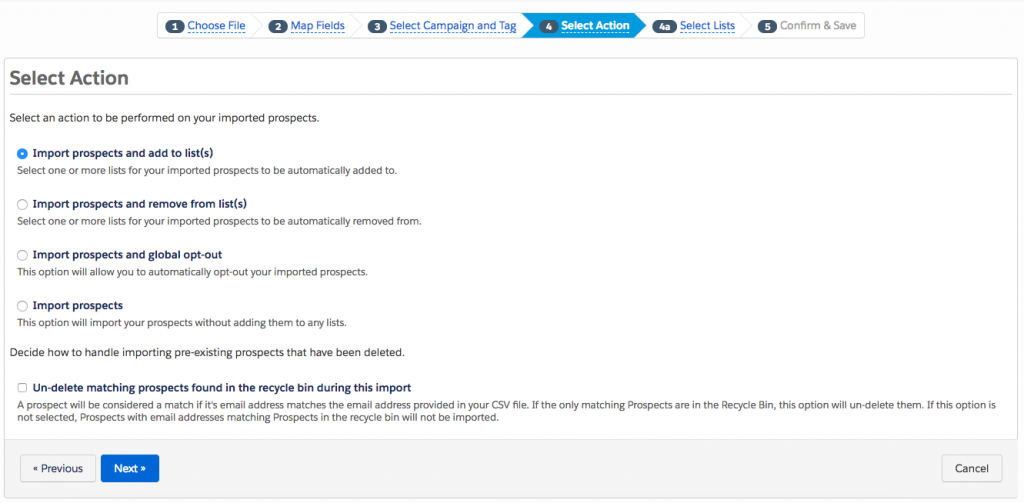
Task: Click the step 3 number badge
Action: coord(377,26)
